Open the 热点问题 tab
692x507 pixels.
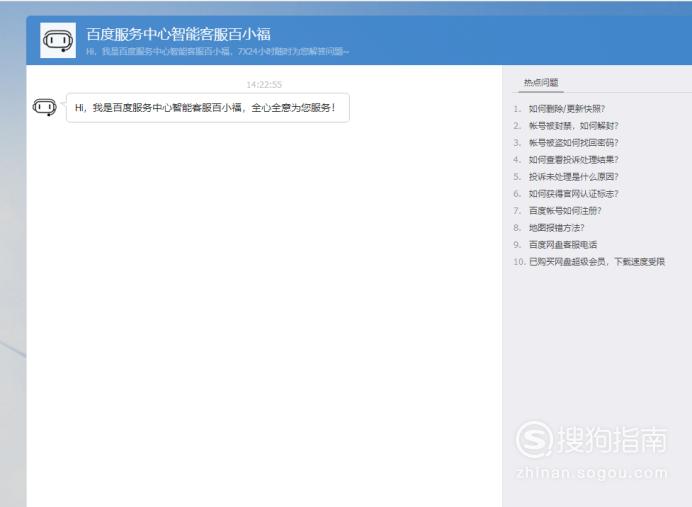(541, 83)
